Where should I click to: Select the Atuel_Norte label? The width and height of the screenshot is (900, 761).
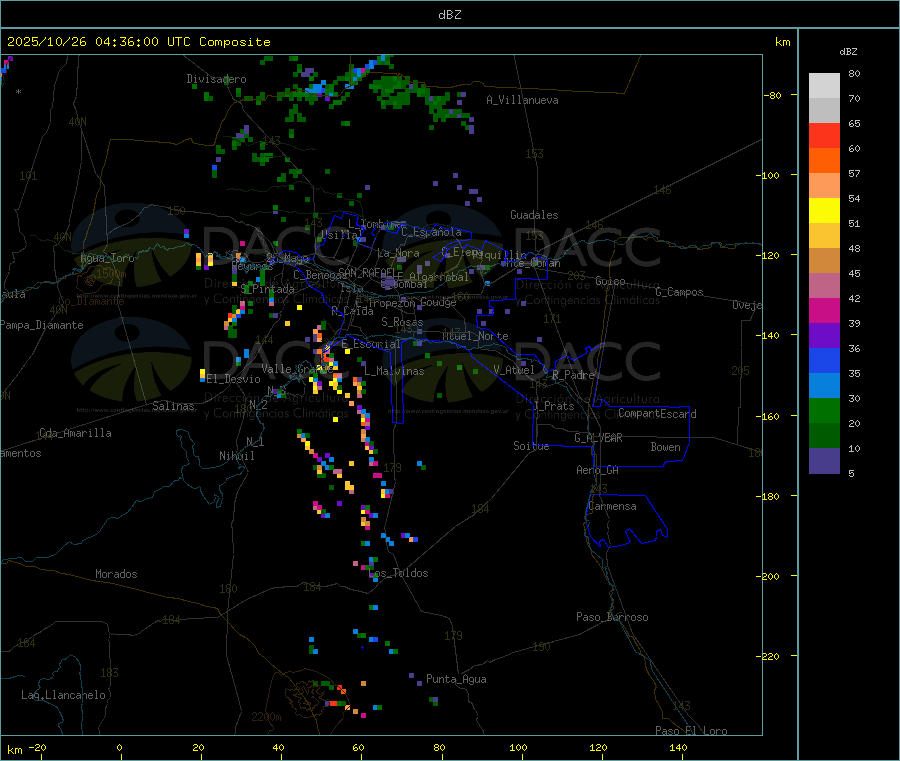pos(475,336)
